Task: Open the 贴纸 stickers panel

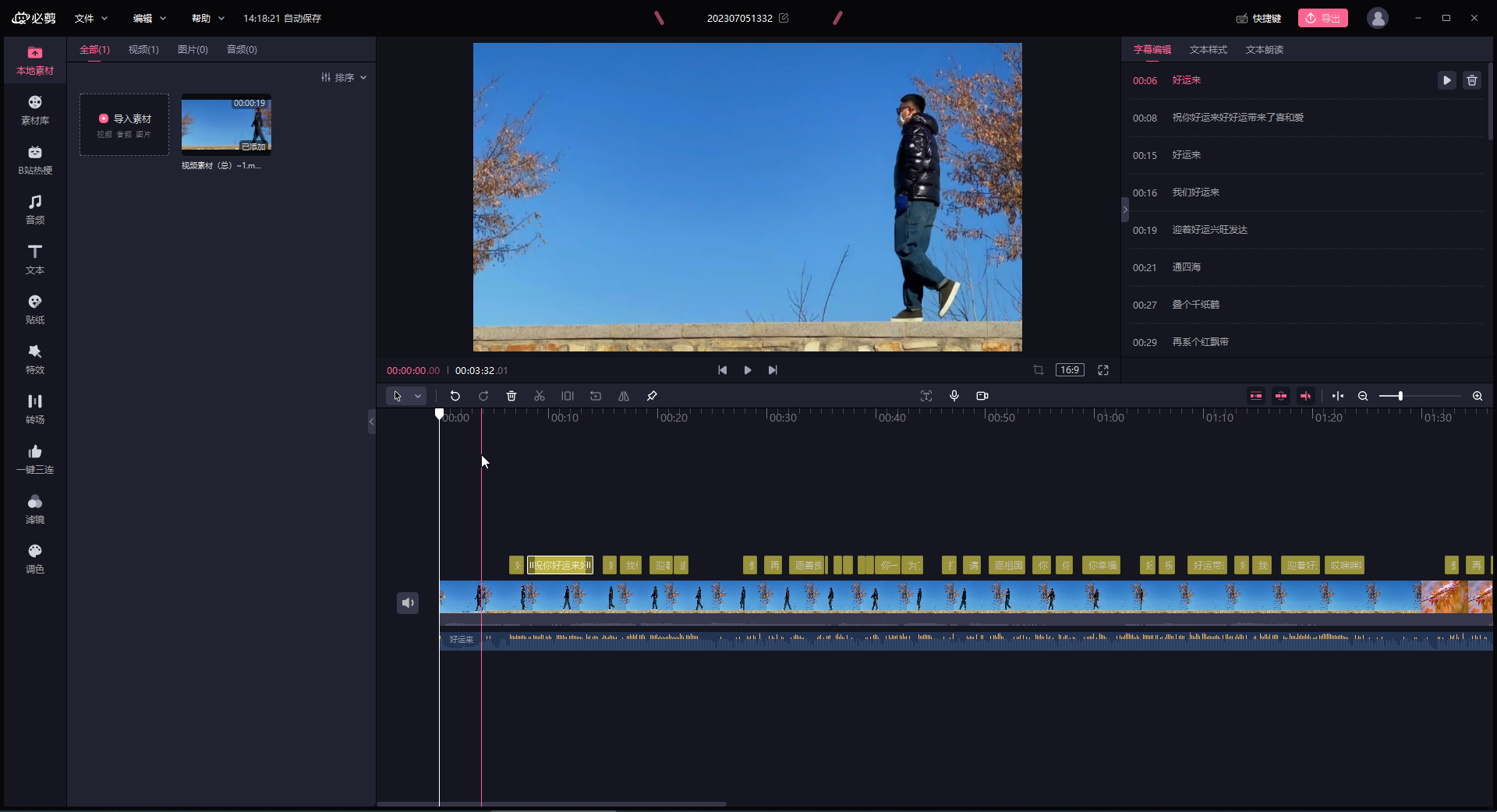Action: click(35, 309)
